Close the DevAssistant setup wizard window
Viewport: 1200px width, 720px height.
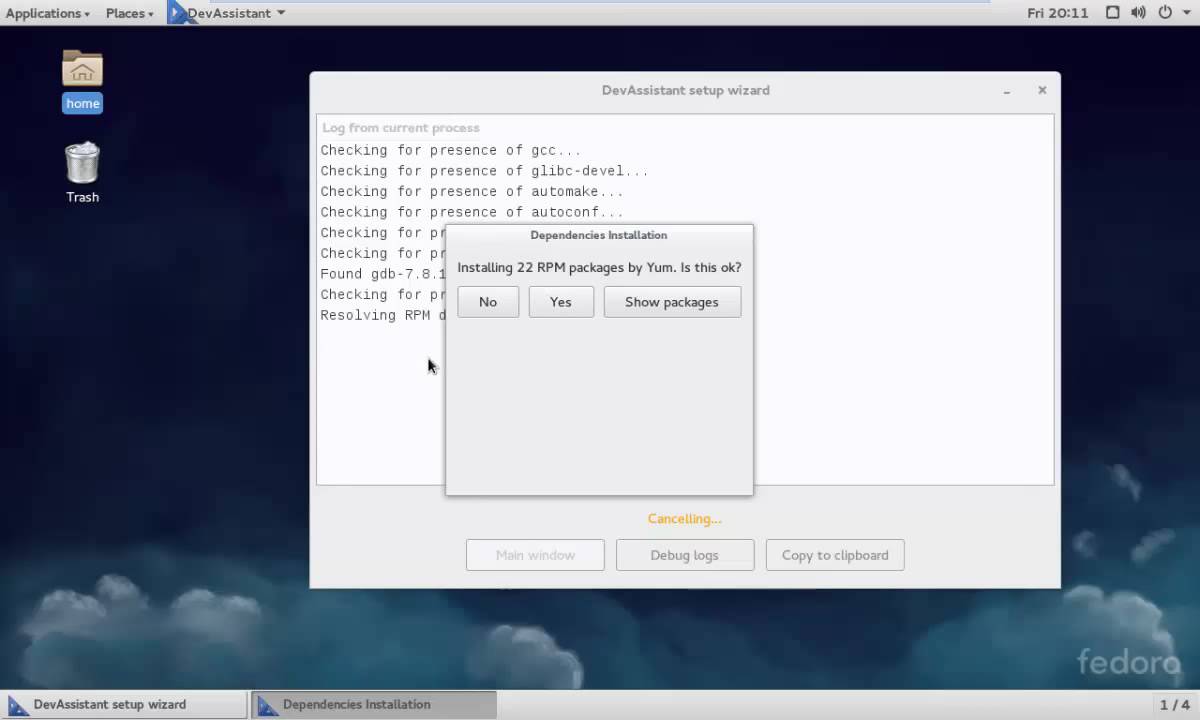[1042, 90]
